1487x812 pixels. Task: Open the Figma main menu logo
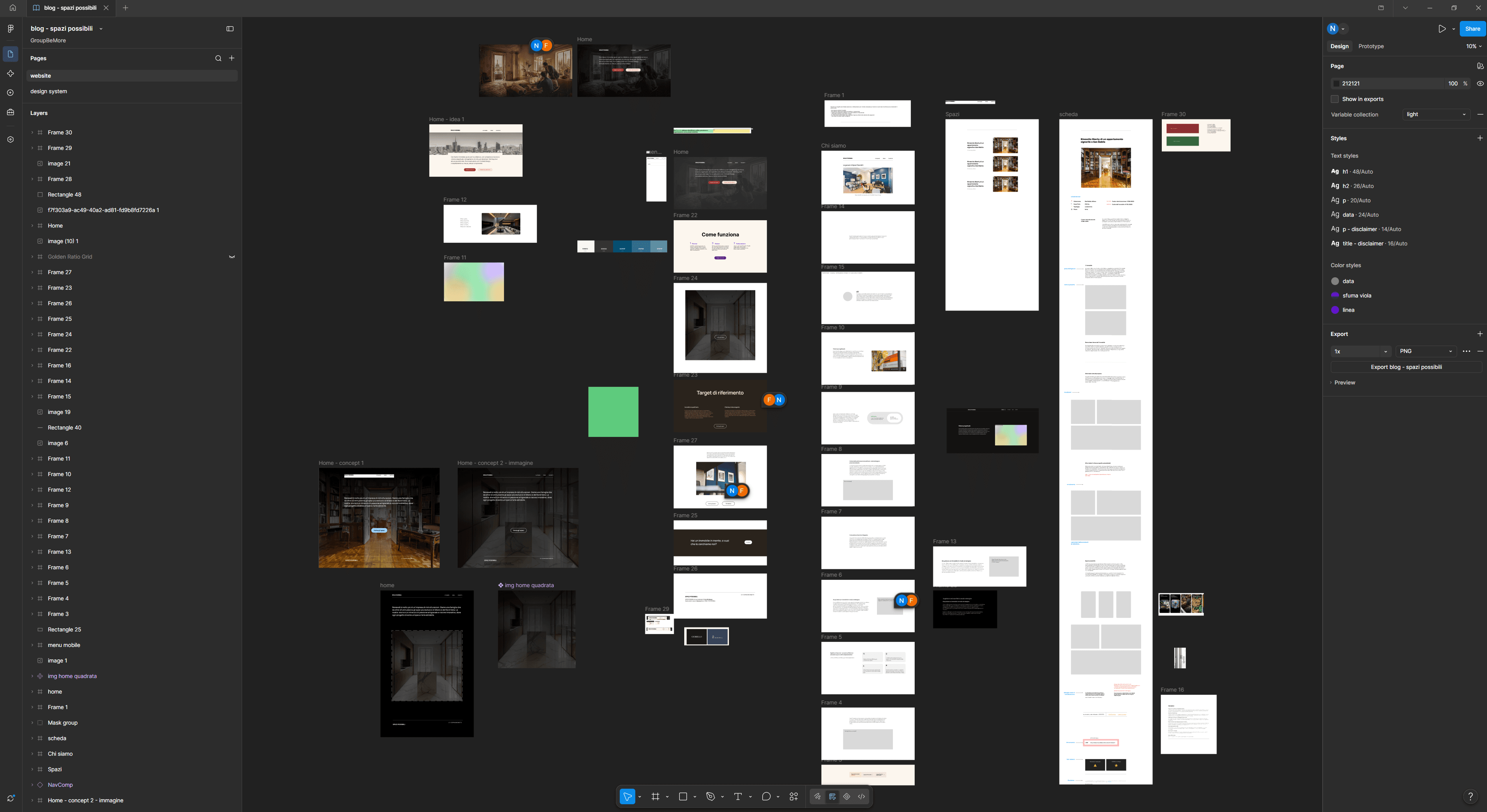click(x=10, y=29)
